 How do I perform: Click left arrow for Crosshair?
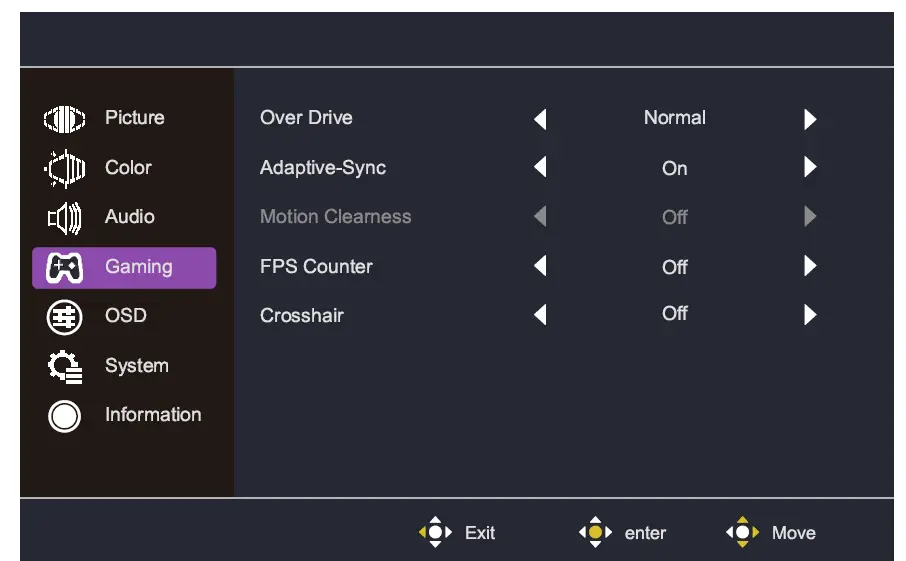point(540,315)
